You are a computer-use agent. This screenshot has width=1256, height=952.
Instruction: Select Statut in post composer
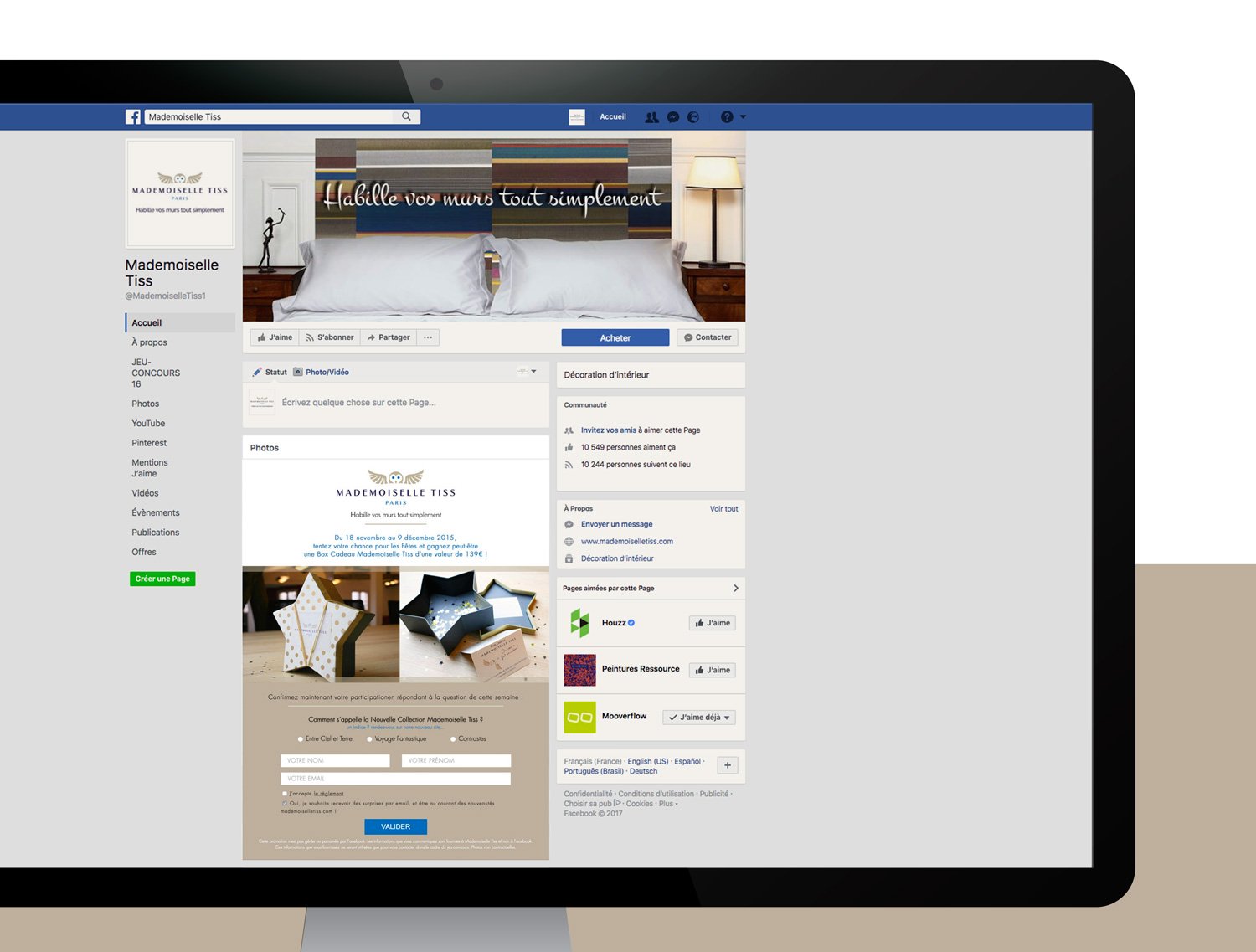click(270, 373)
